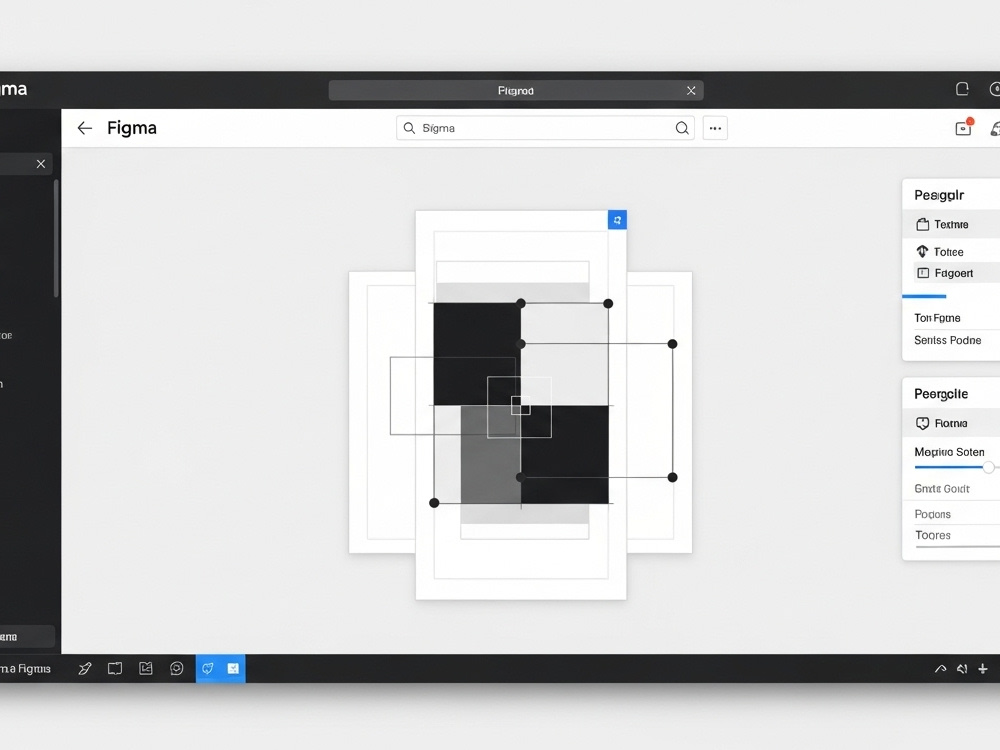
Task: Select the frame tool in bottom toolbar
Action: (x=115, y=668)
